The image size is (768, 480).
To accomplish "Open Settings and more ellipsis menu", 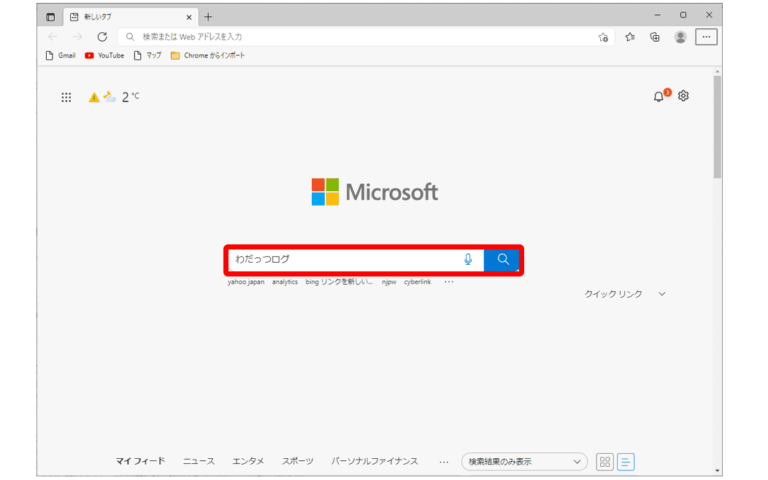I will click(x=706, y=37).
